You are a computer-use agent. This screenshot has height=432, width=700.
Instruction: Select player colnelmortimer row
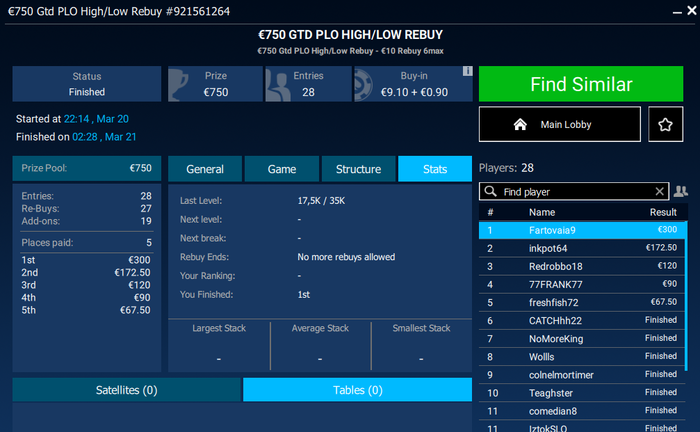[582, 375]
